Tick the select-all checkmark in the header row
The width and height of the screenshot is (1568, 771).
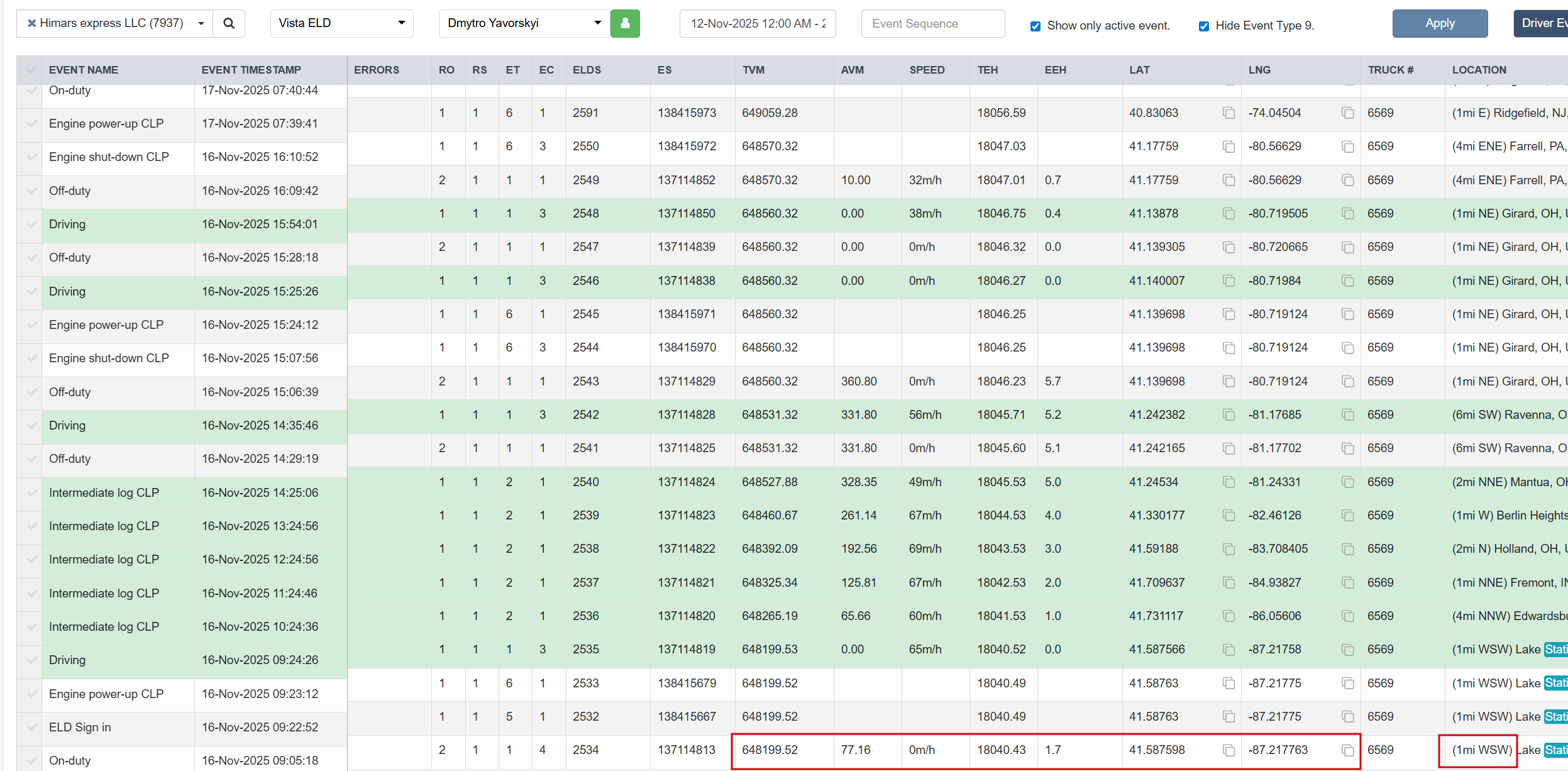pos(31,70)
